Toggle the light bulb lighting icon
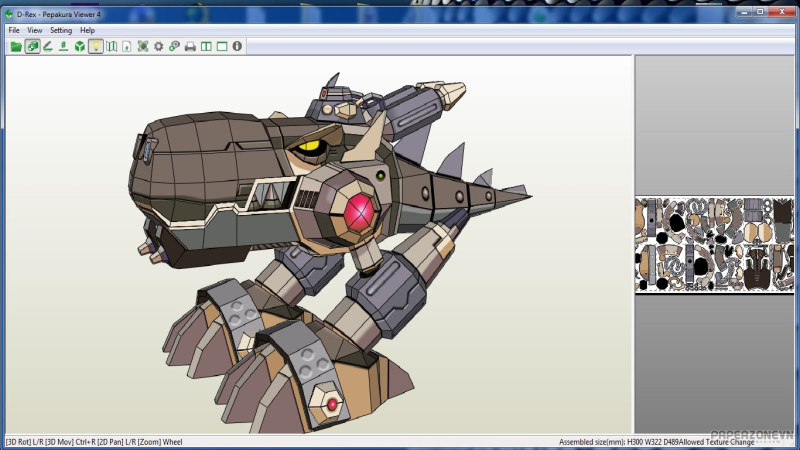This screenshot has width=800, height=450. pyautogui.click(x=95, y=46)
